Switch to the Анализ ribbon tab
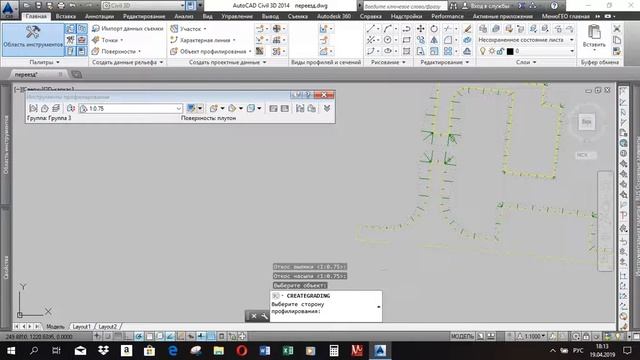 coord(184,16)
